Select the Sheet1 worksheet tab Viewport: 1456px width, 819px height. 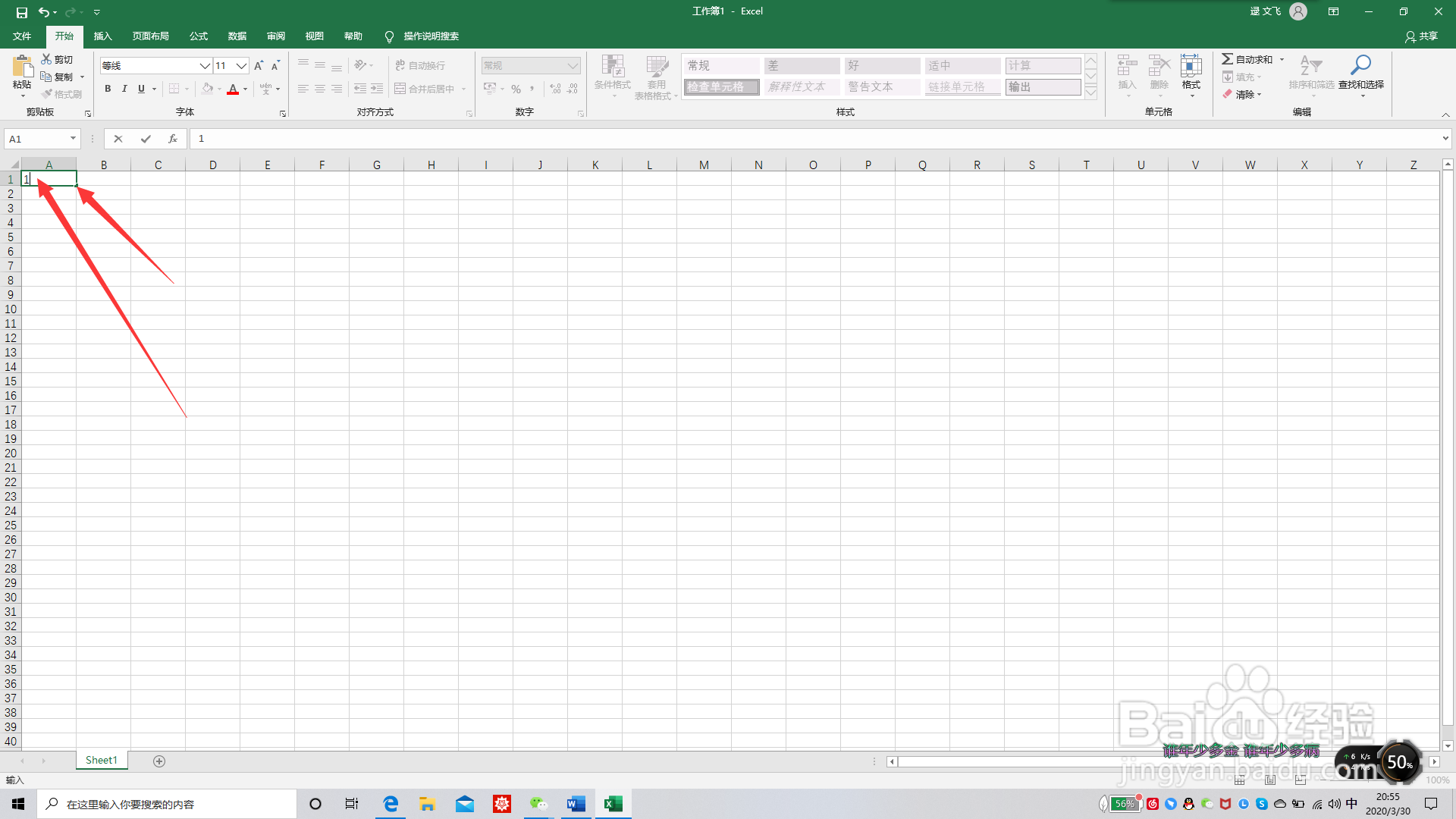tap(102, 760)
